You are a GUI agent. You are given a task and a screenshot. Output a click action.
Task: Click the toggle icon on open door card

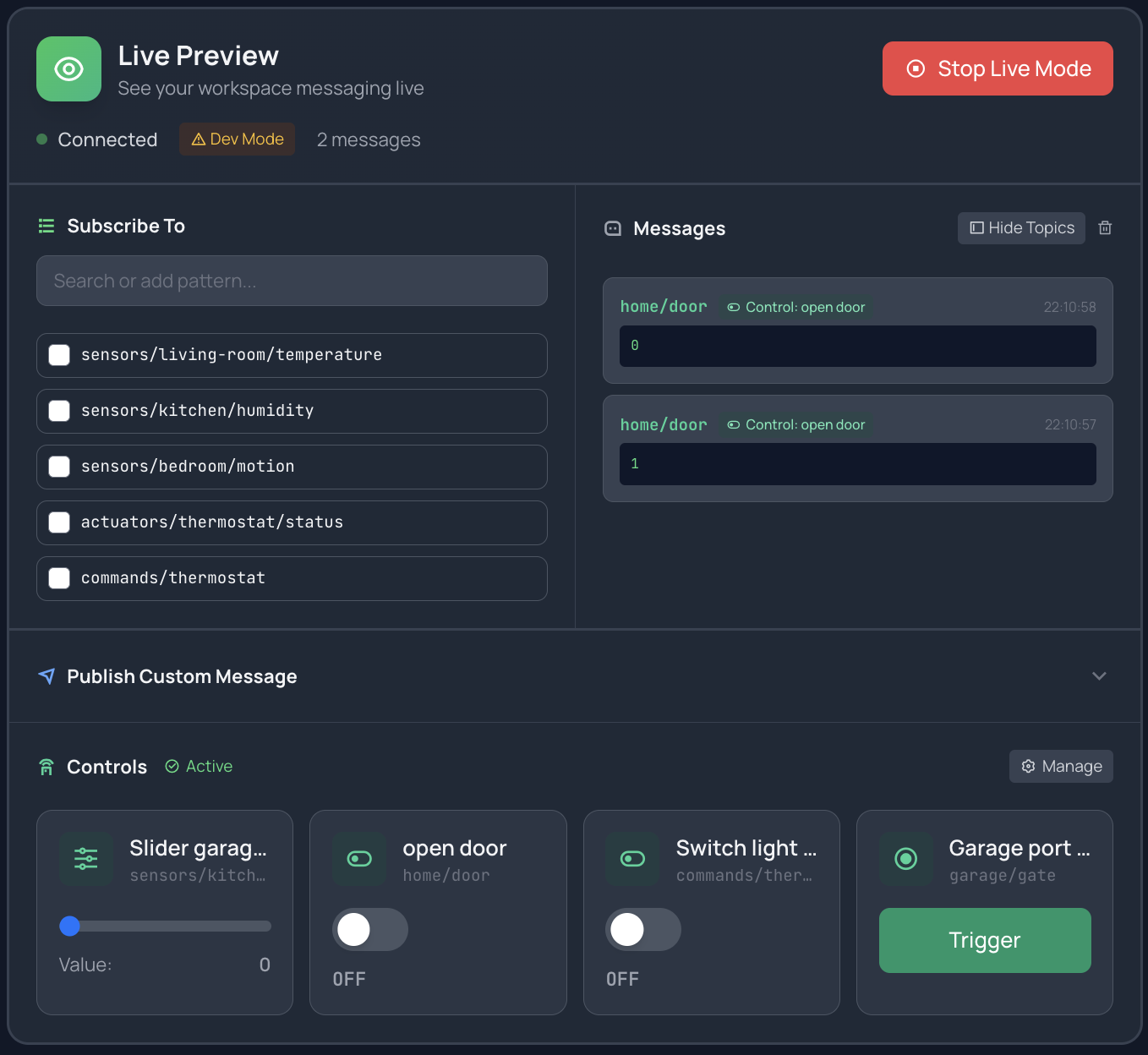point(359,859)
